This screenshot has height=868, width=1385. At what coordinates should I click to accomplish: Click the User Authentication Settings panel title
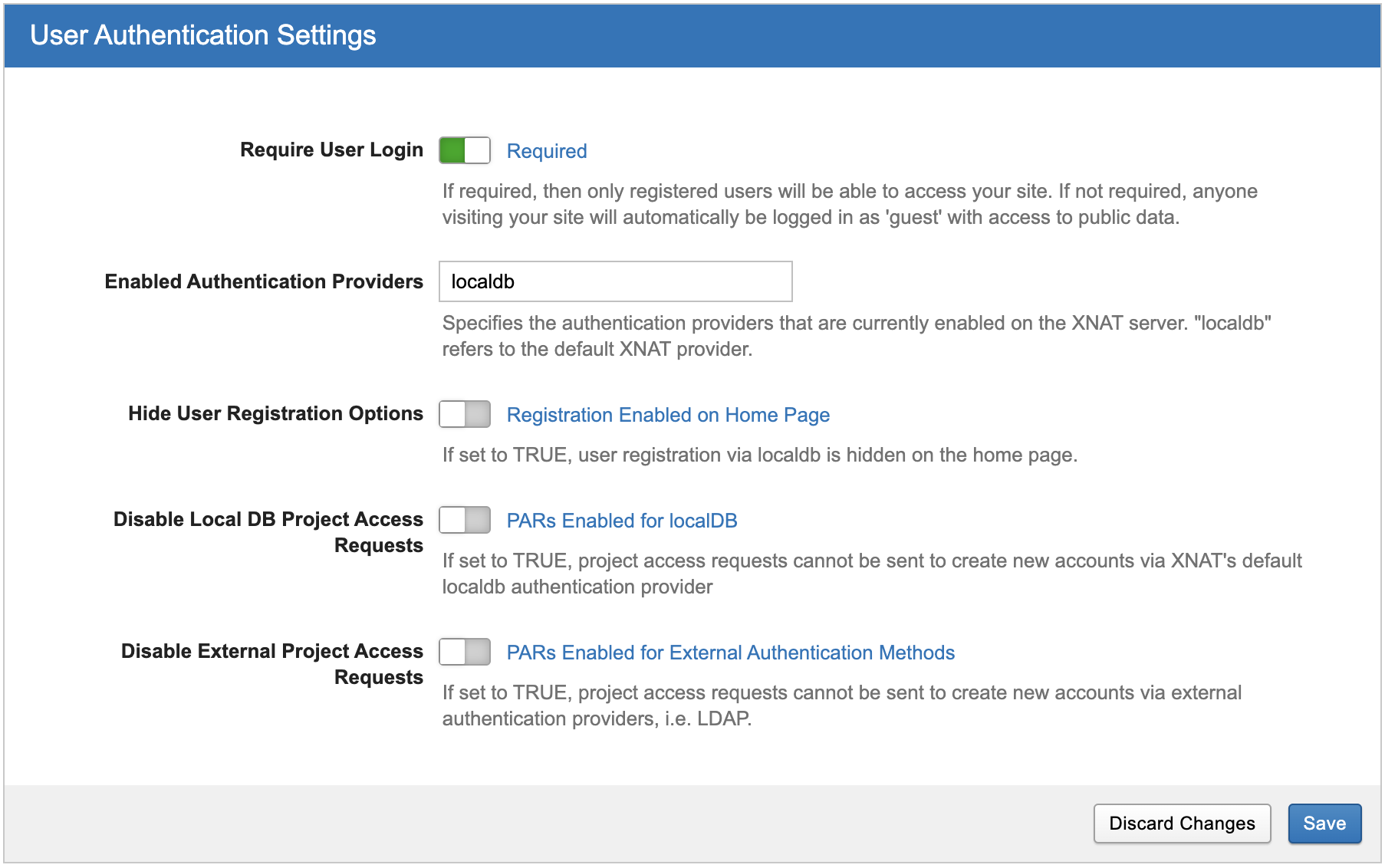click(x=203, y=35)
